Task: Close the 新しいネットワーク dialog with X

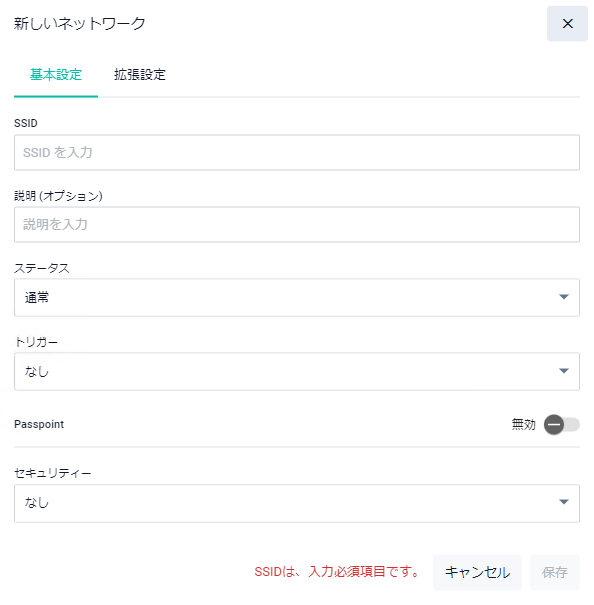Action: click(567, 24)
